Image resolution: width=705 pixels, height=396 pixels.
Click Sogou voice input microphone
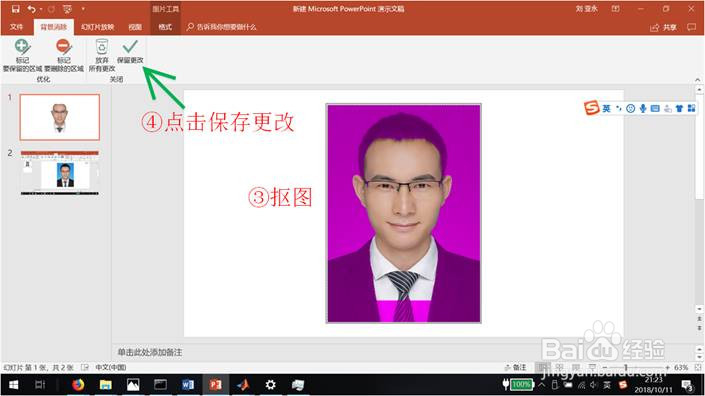coord(643,108)
